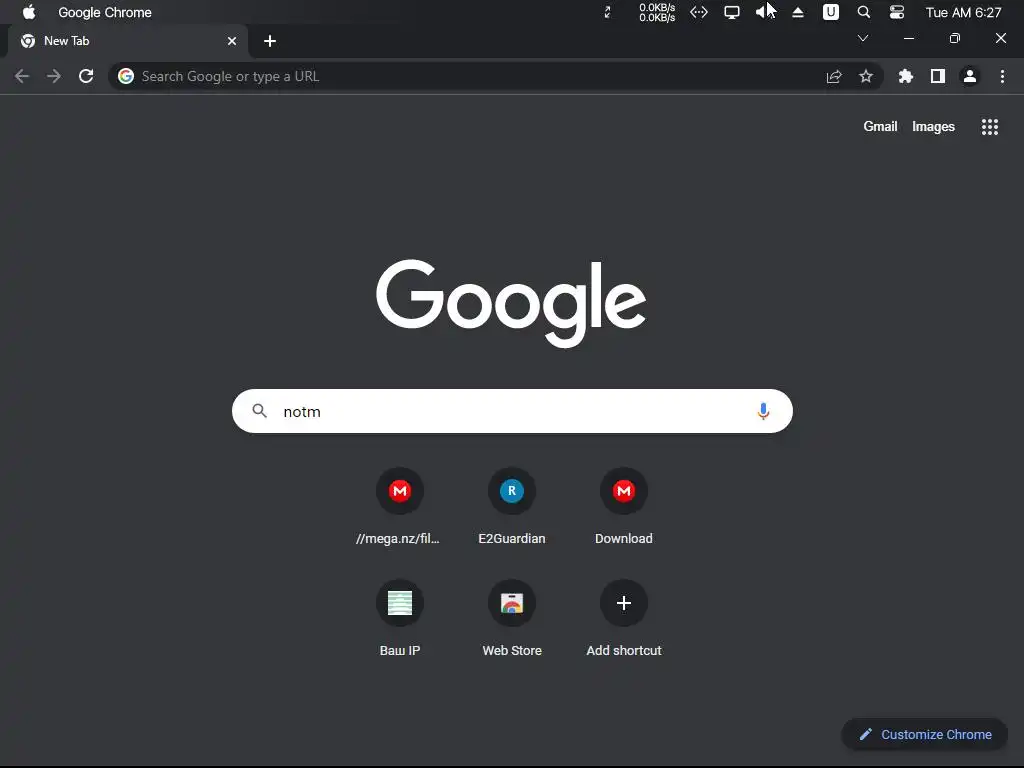Open the clock showing Tue AM 6:27

click(x=963, y=12)
